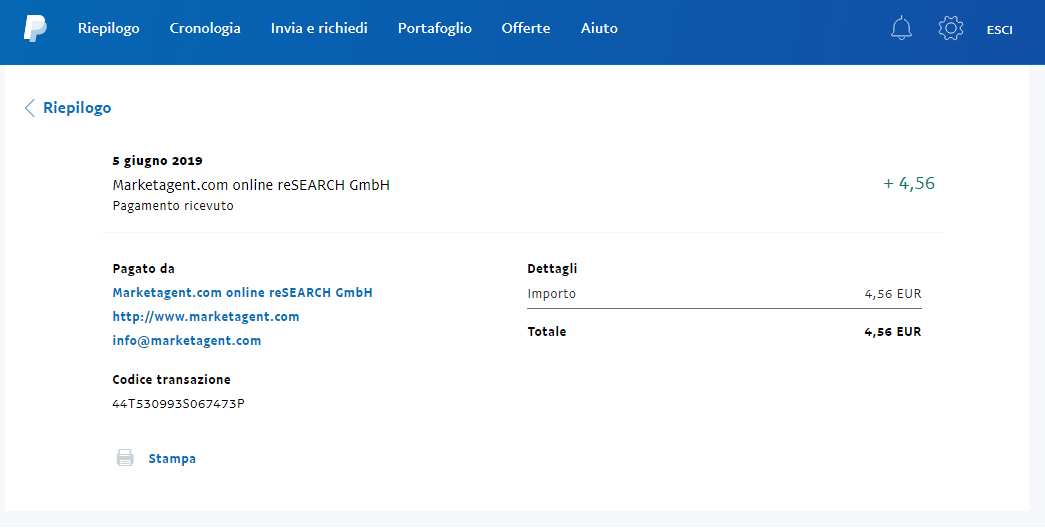Visit the http://www.marketagent.com link

(x=206, y=317)
